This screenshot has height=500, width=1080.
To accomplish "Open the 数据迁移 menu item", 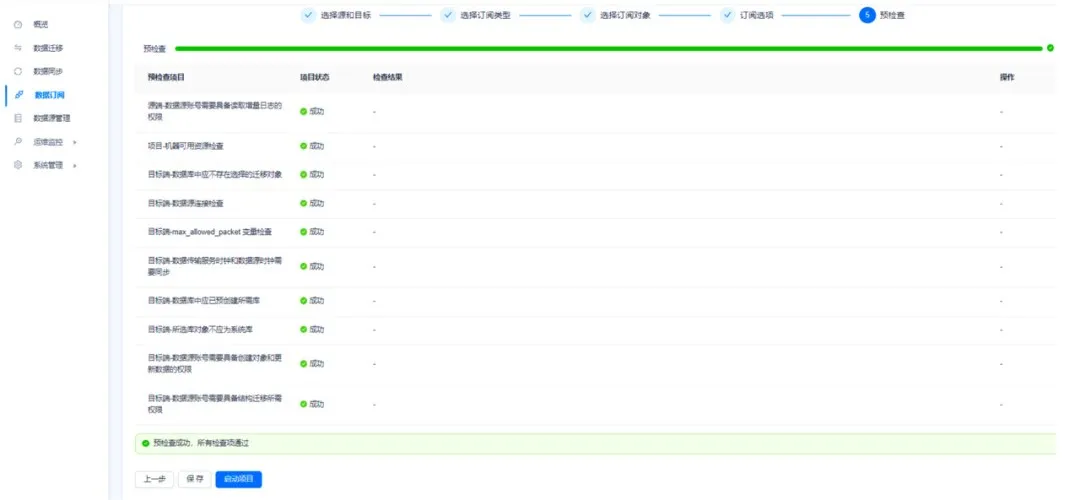I will click(x=49, y=48).
